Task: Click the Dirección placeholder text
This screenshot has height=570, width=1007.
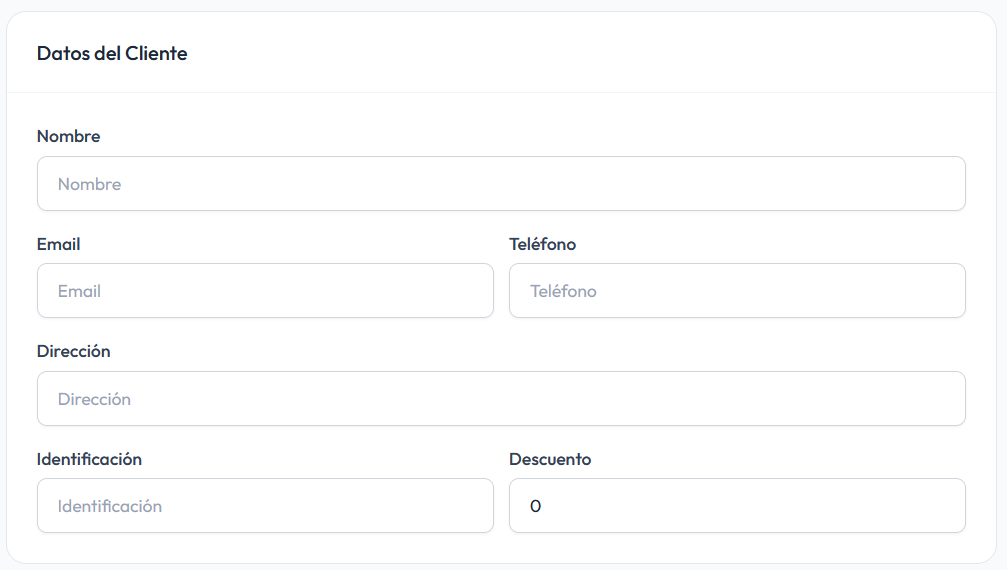Action: point(94,400)
